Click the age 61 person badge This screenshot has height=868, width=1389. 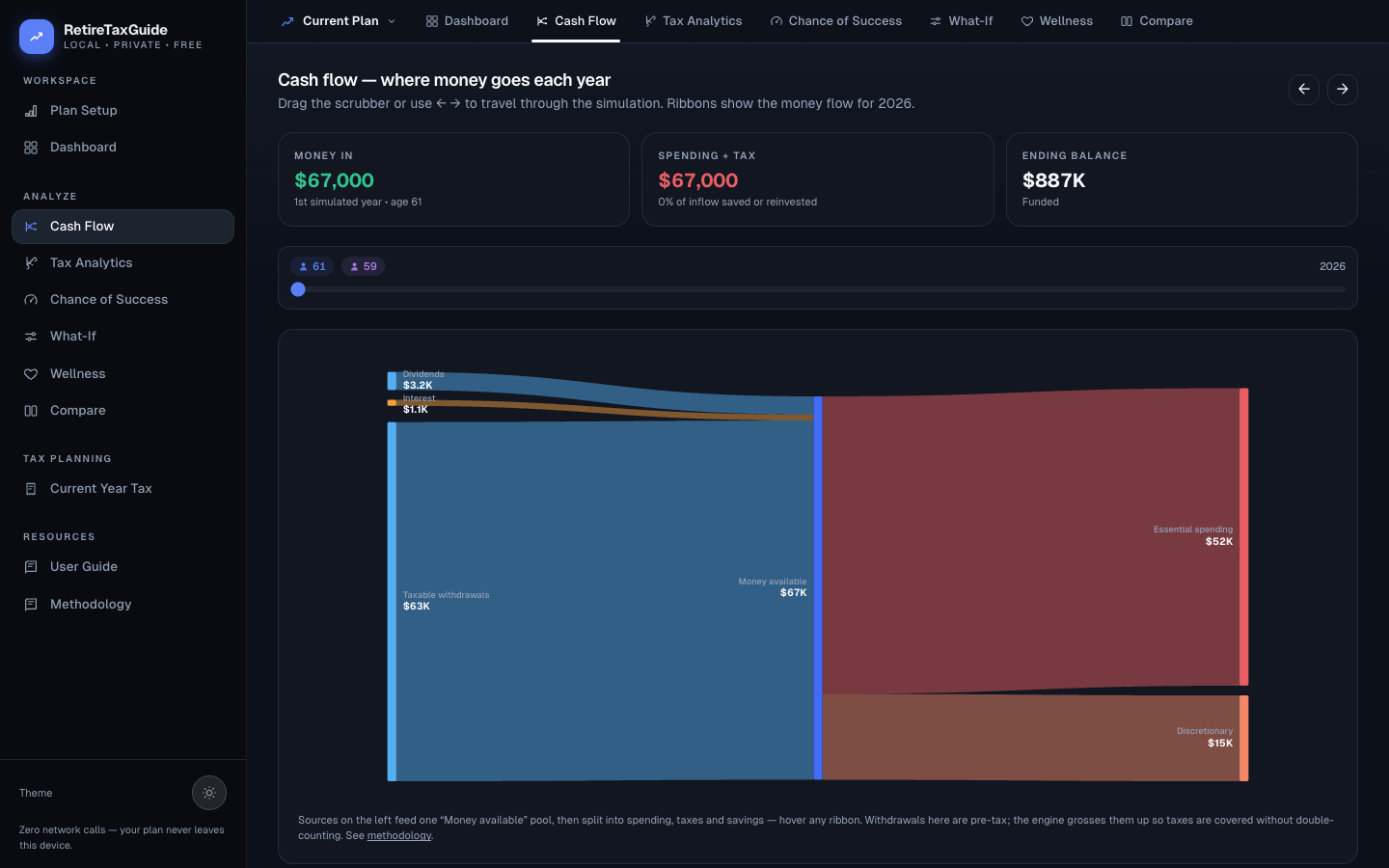(313, 267)
